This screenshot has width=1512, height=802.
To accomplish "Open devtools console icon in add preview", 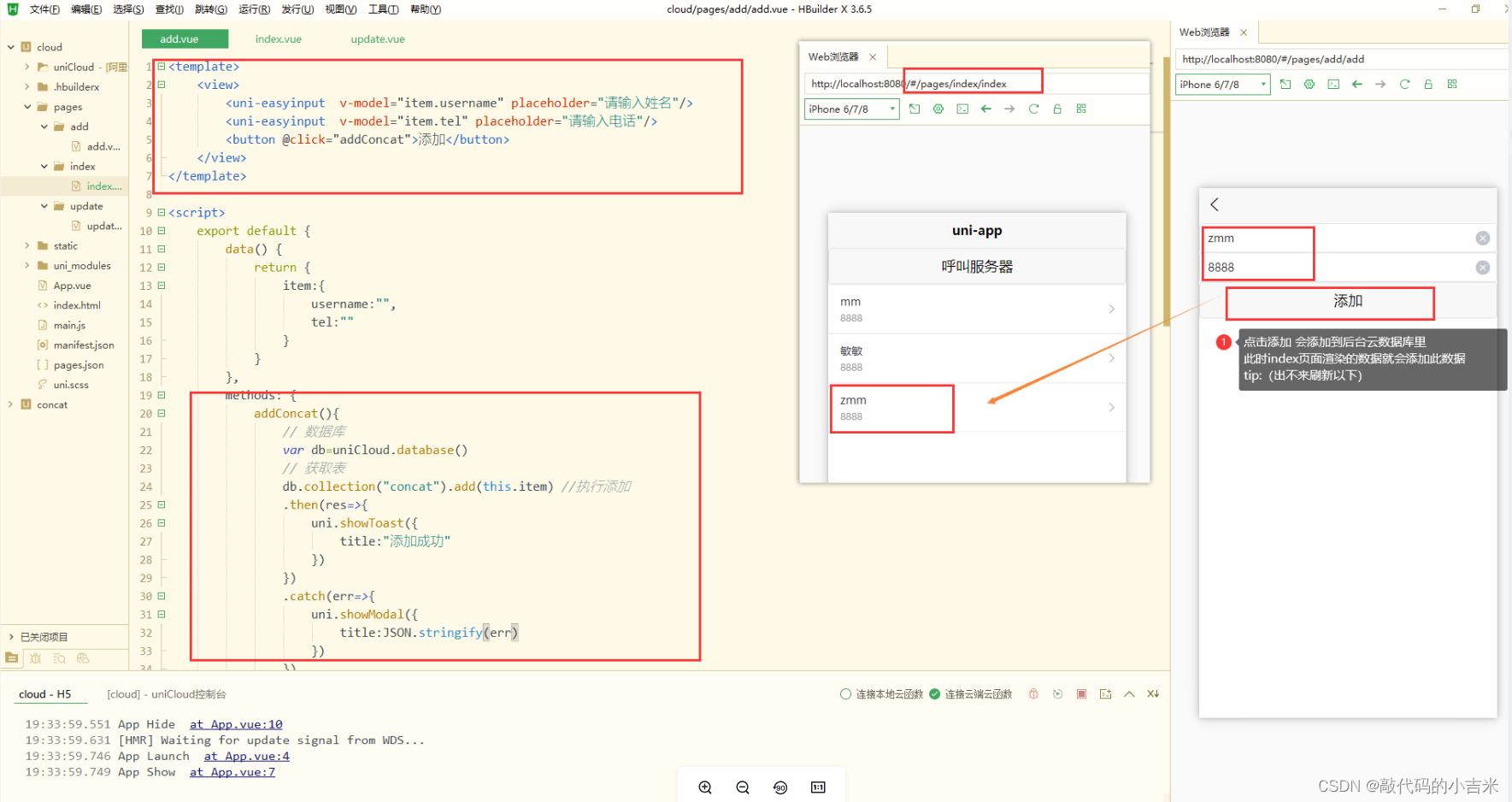I will coord(1333,84).
